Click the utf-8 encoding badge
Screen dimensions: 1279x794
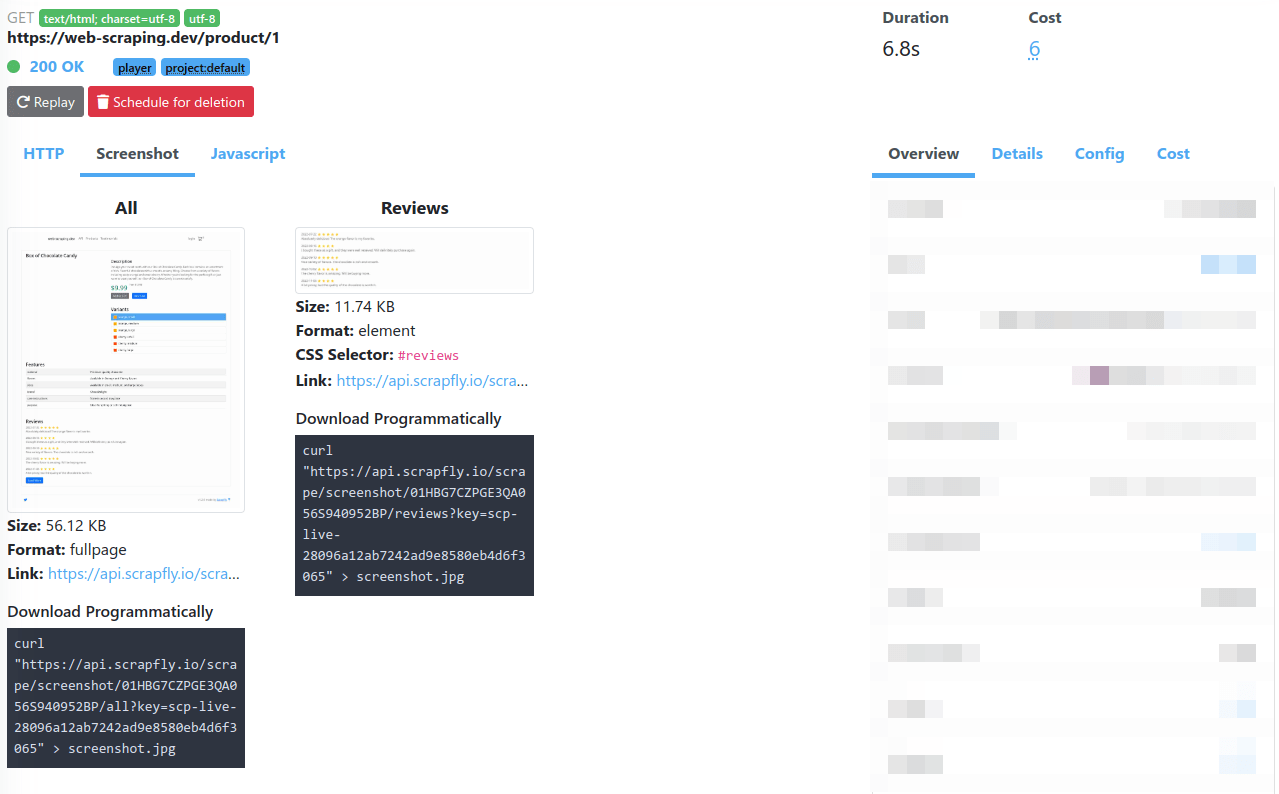click(x=202, y=18)
